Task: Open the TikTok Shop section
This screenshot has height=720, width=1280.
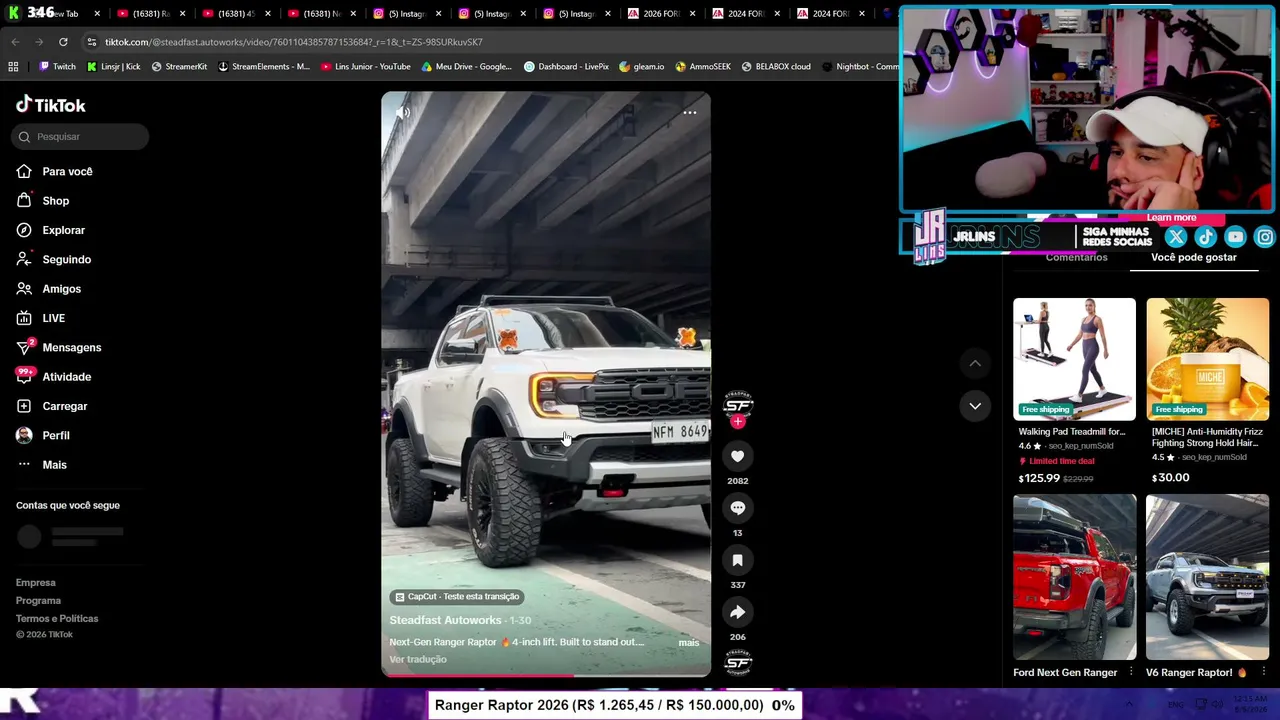Action: 55,201
